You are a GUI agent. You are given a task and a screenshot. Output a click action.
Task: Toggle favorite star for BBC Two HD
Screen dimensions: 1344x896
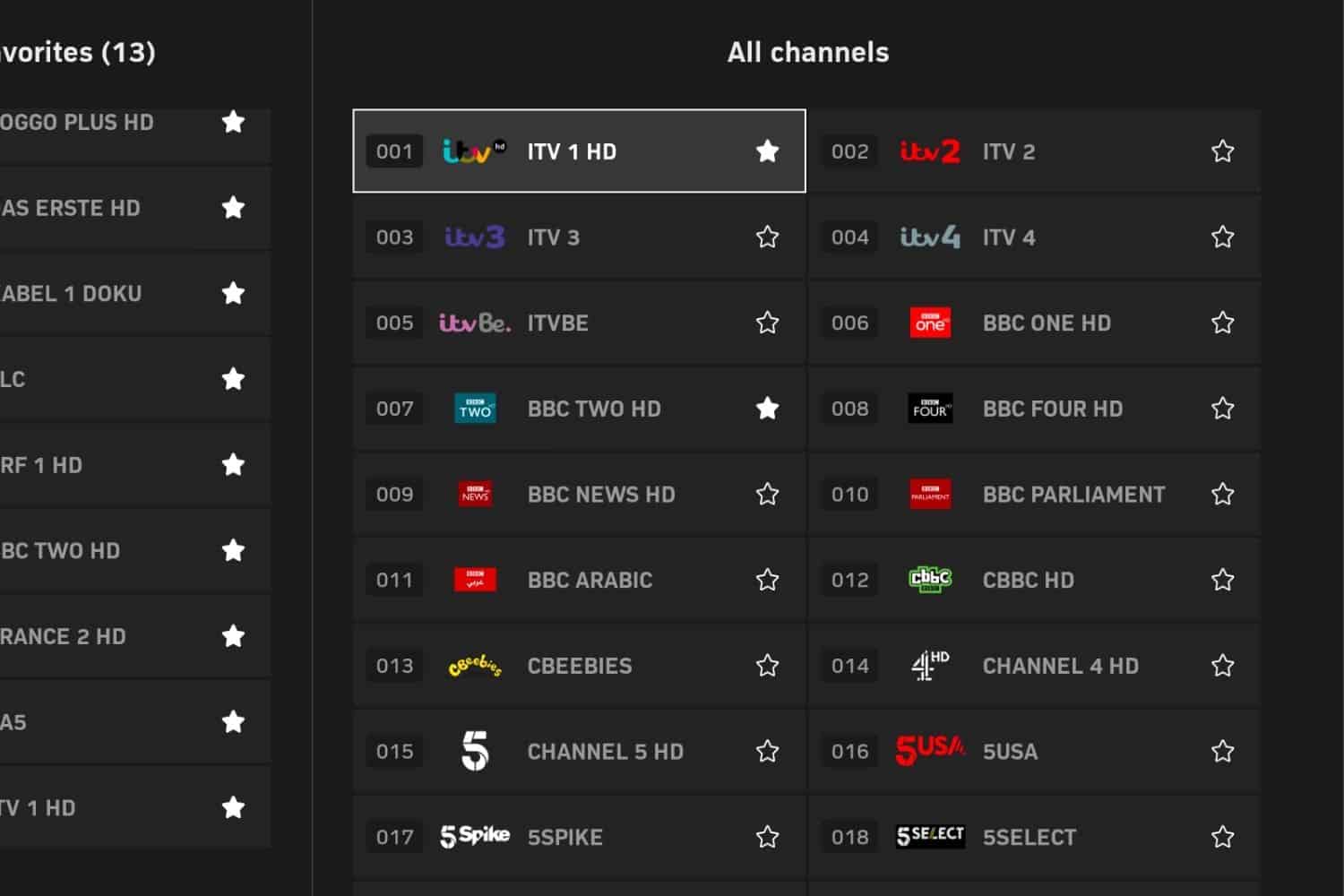(x=767, y=409)
